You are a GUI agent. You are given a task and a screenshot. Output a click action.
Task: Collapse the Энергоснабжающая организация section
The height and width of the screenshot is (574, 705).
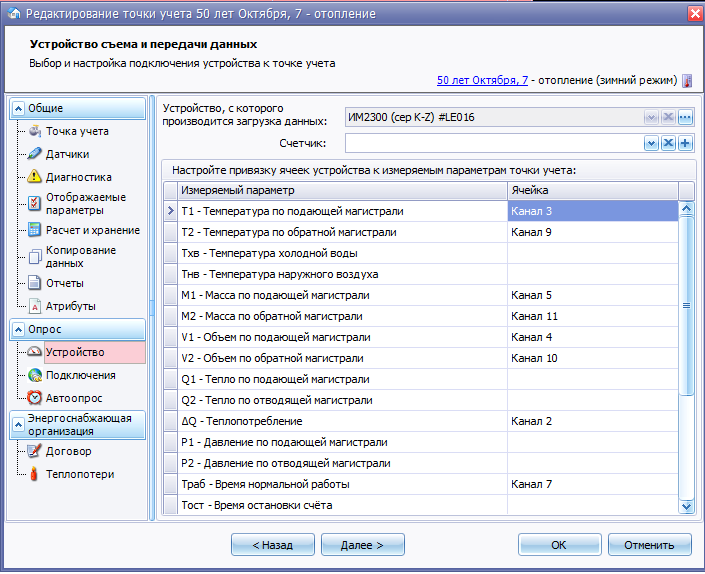coord(18,425)
